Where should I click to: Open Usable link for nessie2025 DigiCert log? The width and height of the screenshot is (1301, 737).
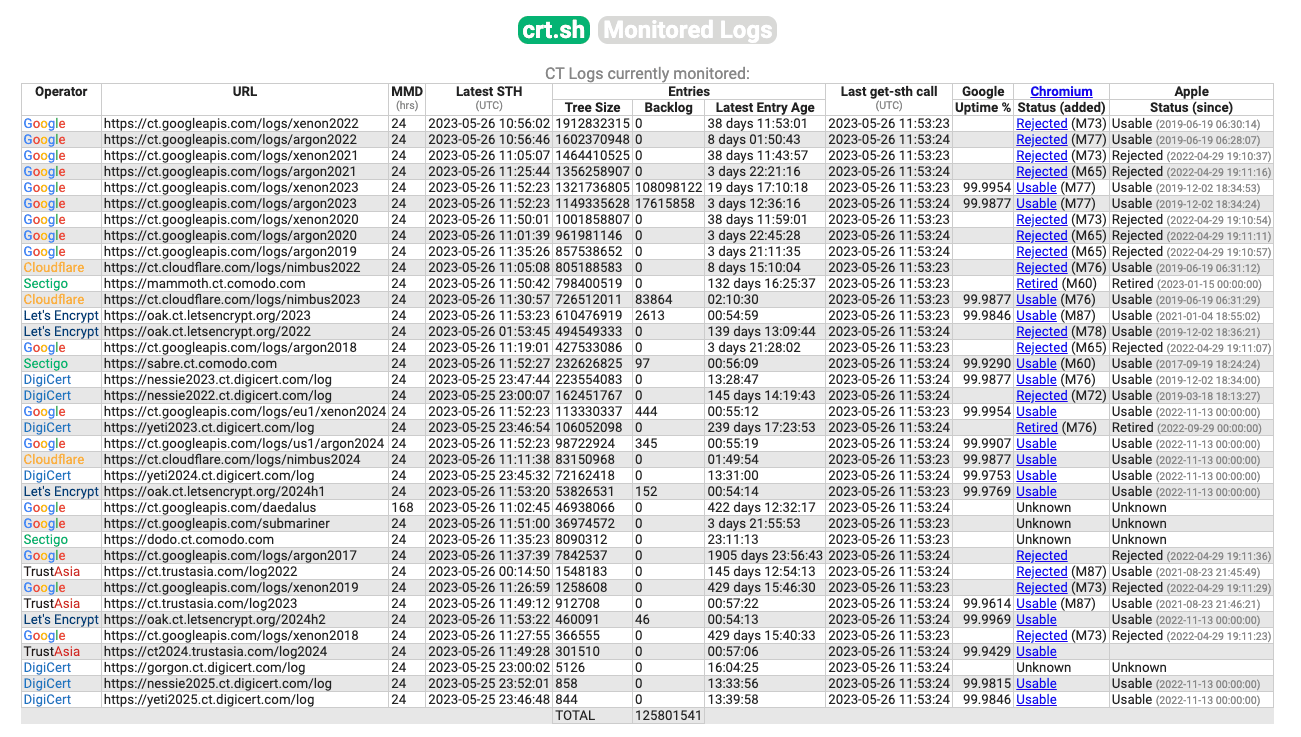1036,683
